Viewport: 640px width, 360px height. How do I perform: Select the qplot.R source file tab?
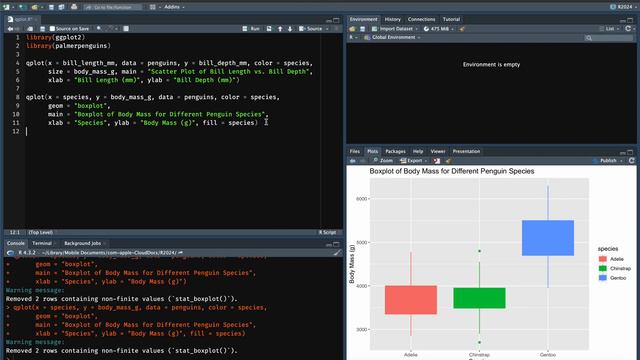pyautogui.click(x=22, y=19)
